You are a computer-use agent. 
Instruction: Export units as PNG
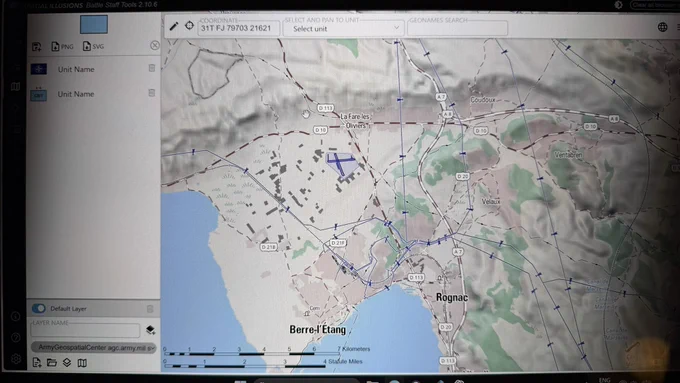(62, 46)
